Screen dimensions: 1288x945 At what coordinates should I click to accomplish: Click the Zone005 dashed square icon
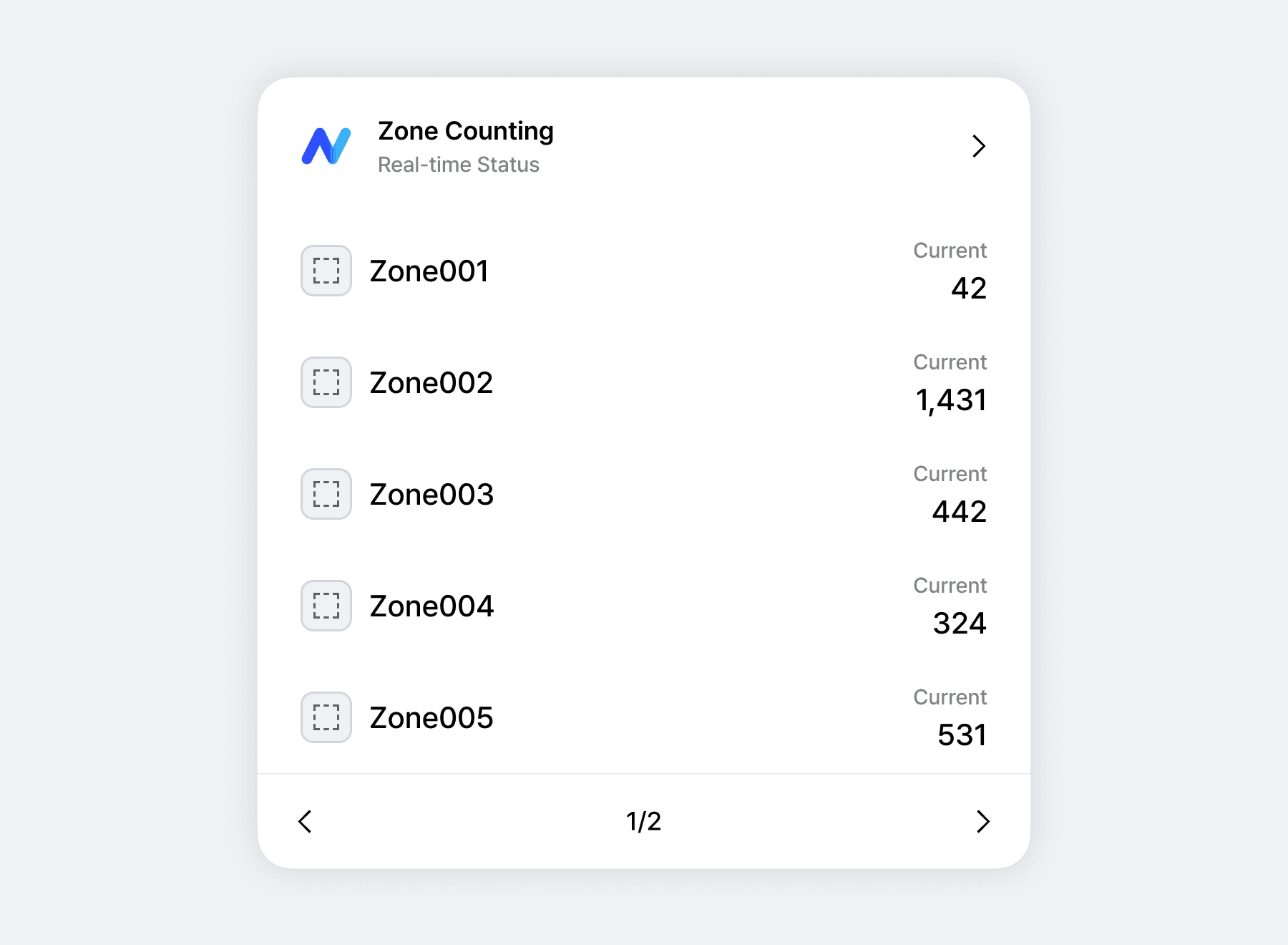pyautogui.click(x=326, y=717)
